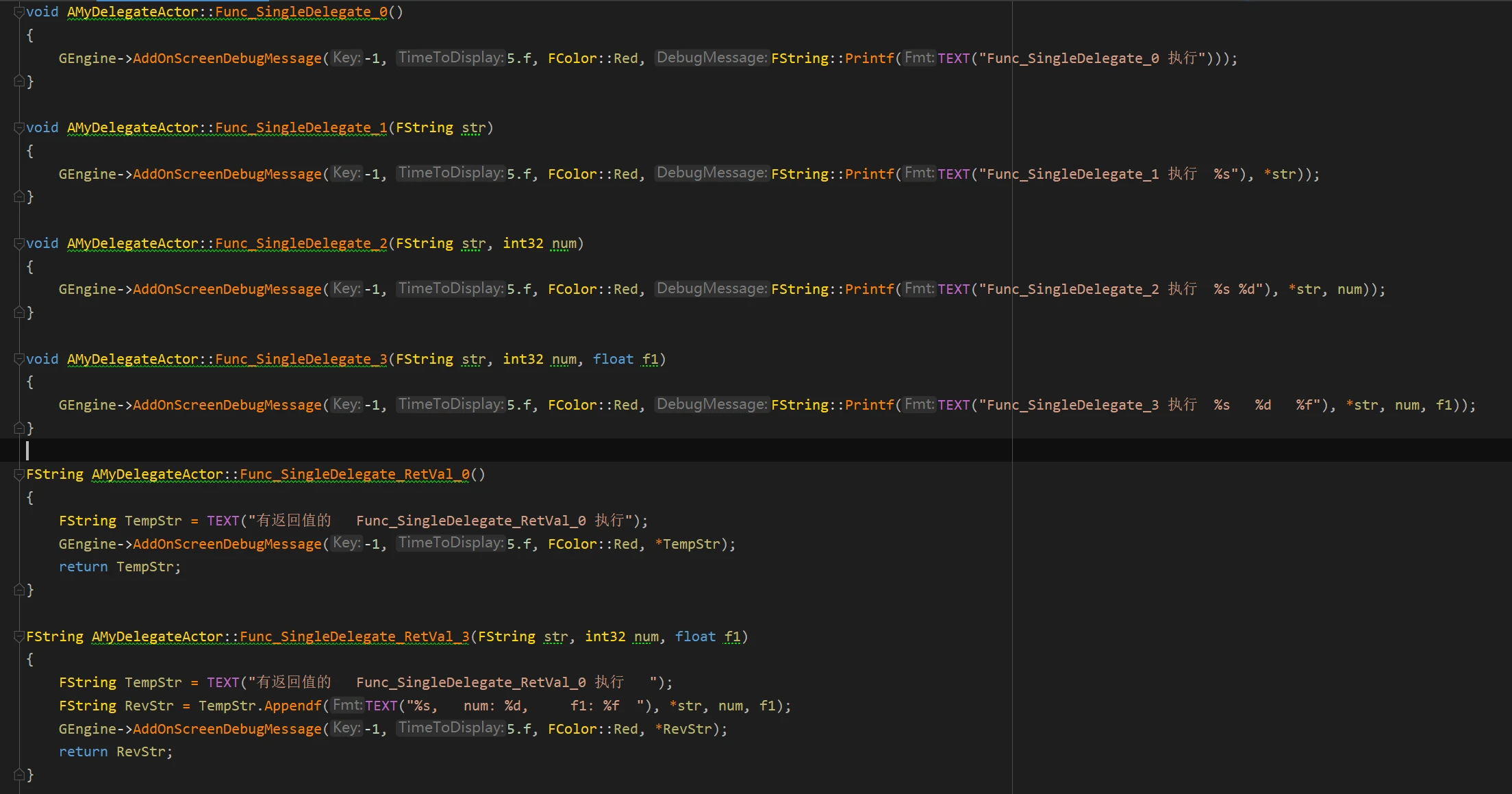Screen dimensions: 1512x794
Task: Collapse the Func_SingleDelegate_0 function fold marker
Action: click(x=18, y=12)
